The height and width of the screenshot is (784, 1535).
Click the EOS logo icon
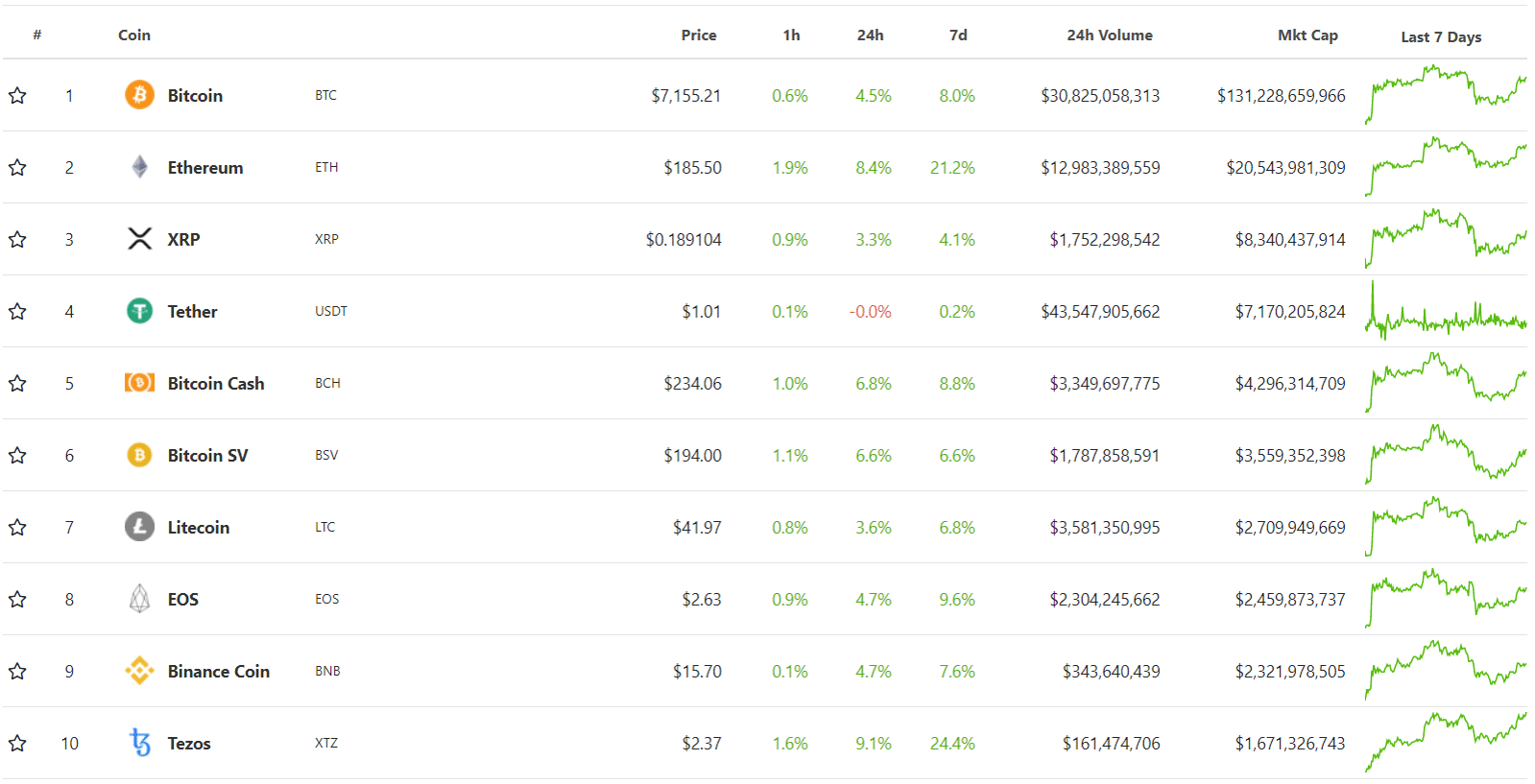point(139,599)
